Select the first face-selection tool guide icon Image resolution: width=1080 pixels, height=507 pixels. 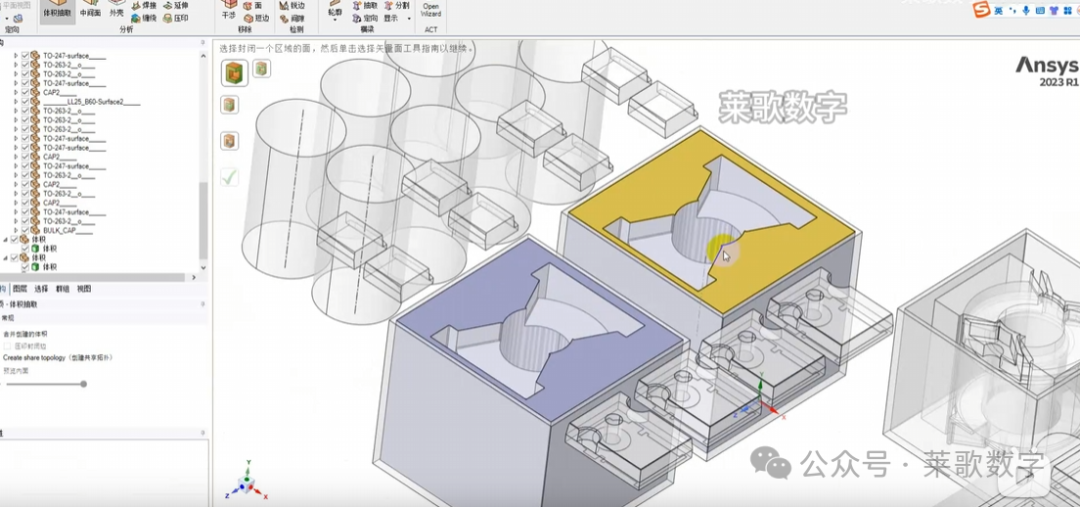click(234, 72)
